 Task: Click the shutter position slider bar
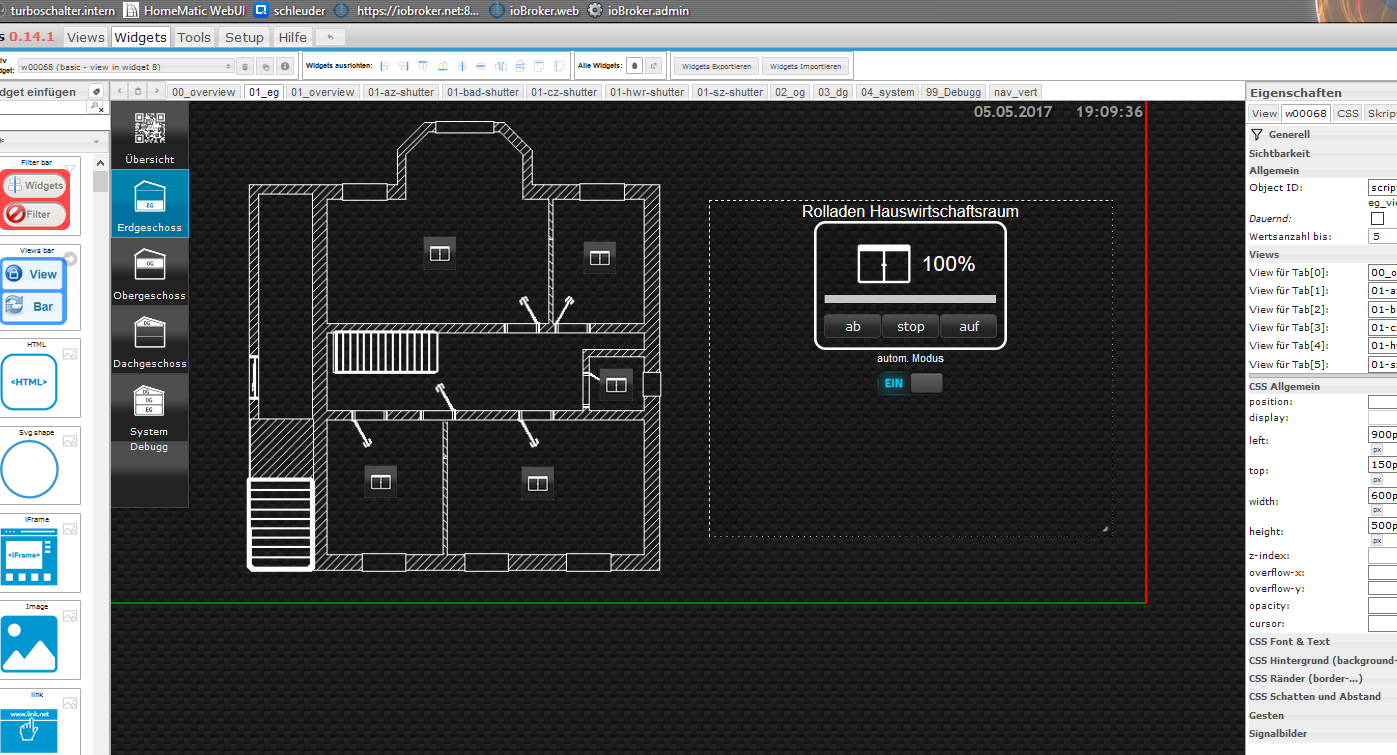[x=909, y=299]
